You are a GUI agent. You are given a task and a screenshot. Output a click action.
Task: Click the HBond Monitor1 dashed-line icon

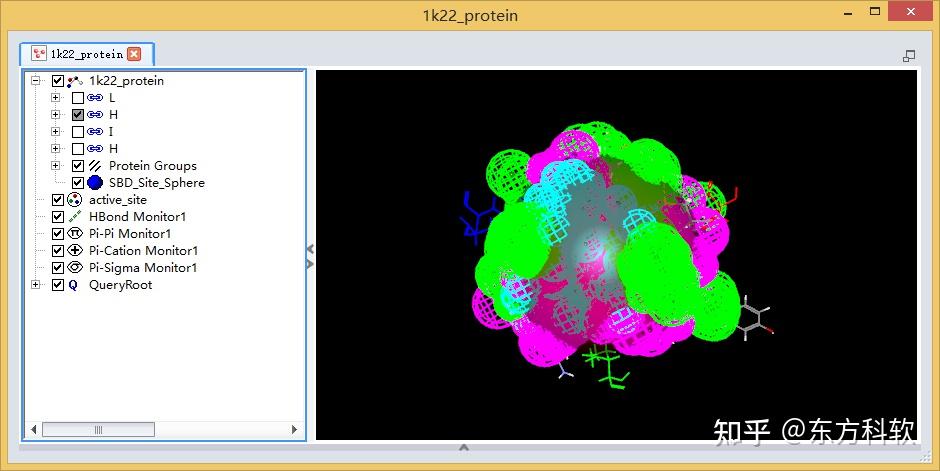[x=75, y=217]
